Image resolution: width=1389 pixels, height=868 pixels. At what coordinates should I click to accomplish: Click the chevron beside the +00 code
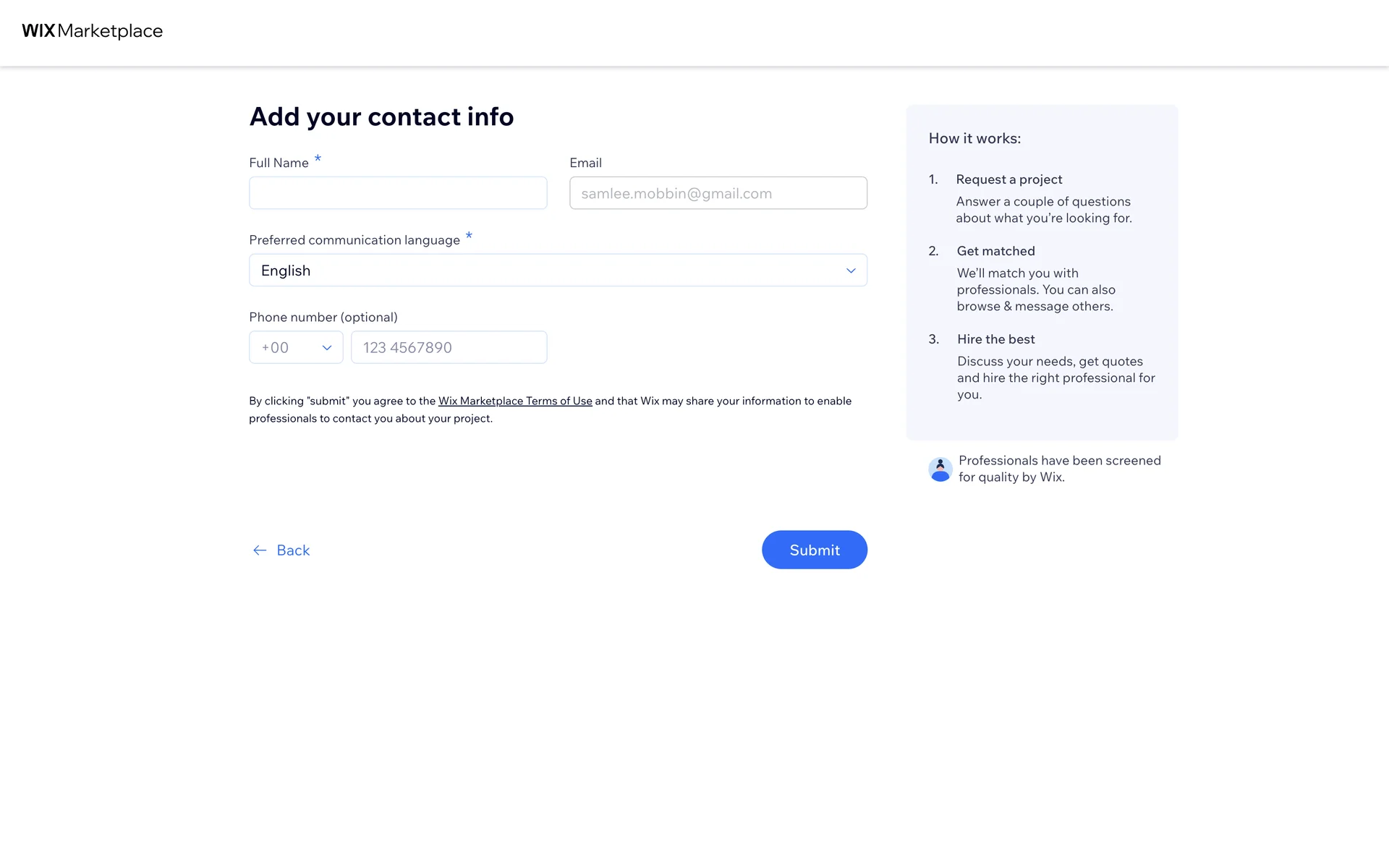pos(327,348)
